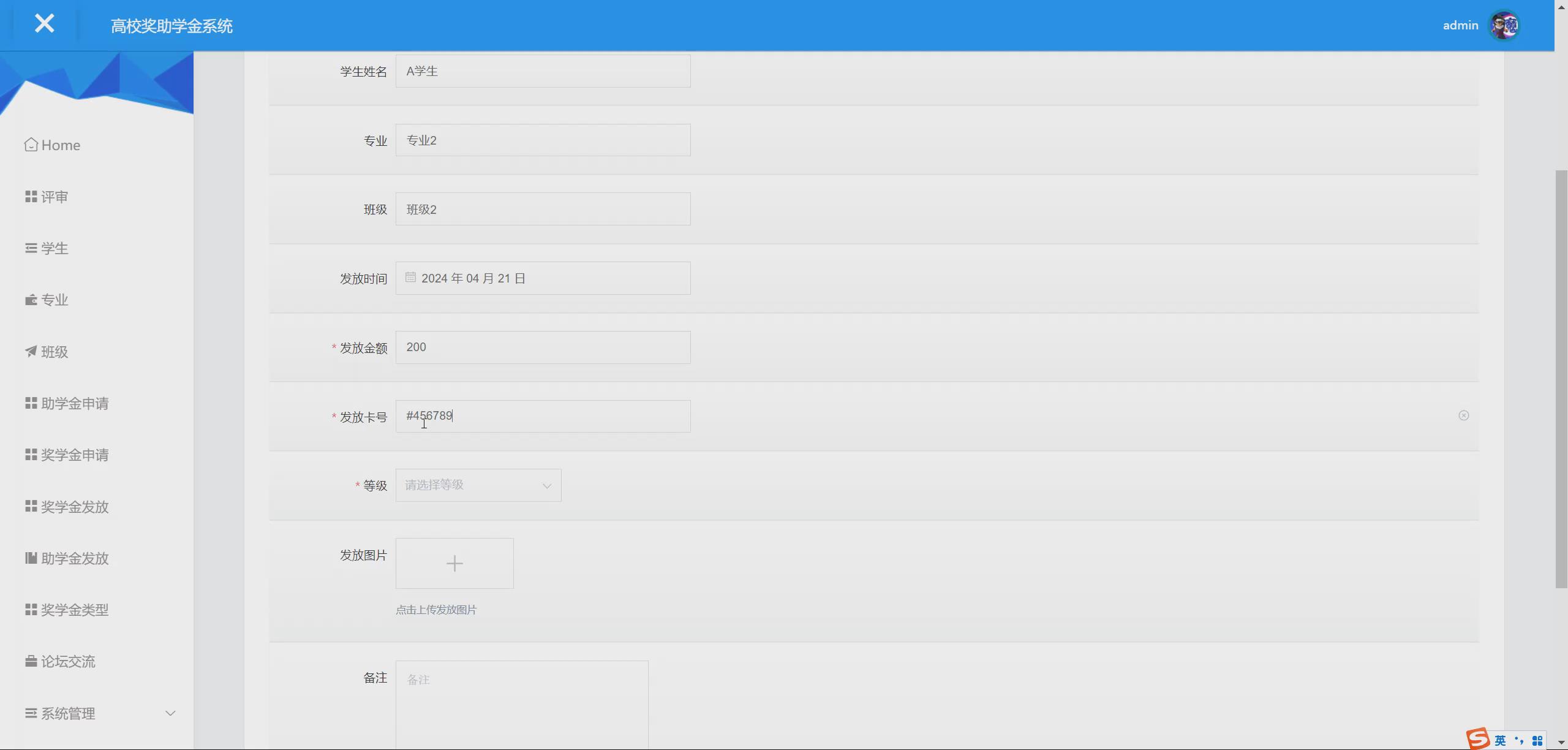Toggle Sogou 英 language mode indicator
Image resolution: width=1568 pixels, height=750 pixels.
click(x=1500, y=740)
